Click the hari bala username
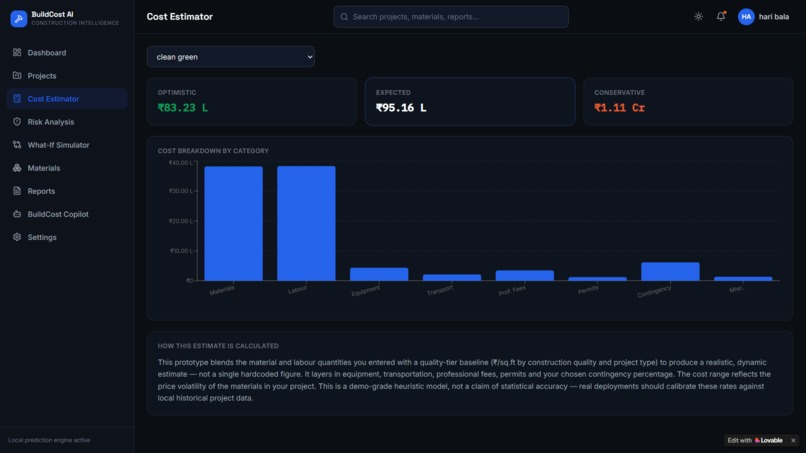Screen dimensions: 806x453 774,16
